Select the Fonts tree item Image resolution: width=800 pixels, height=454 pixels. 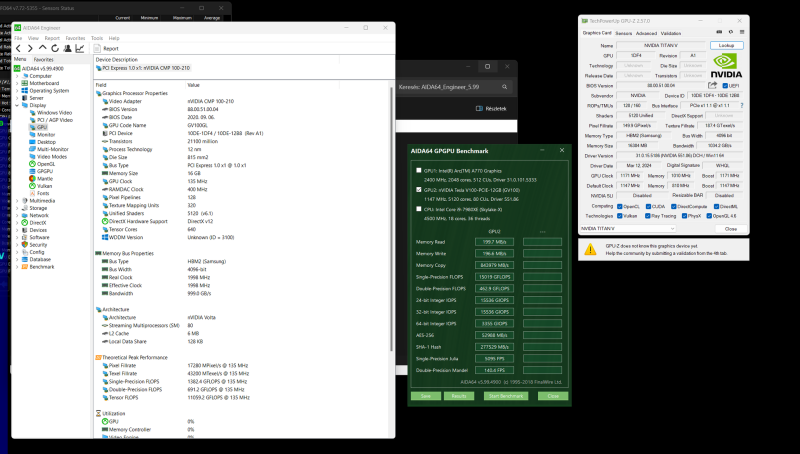[x=43, y=193]
